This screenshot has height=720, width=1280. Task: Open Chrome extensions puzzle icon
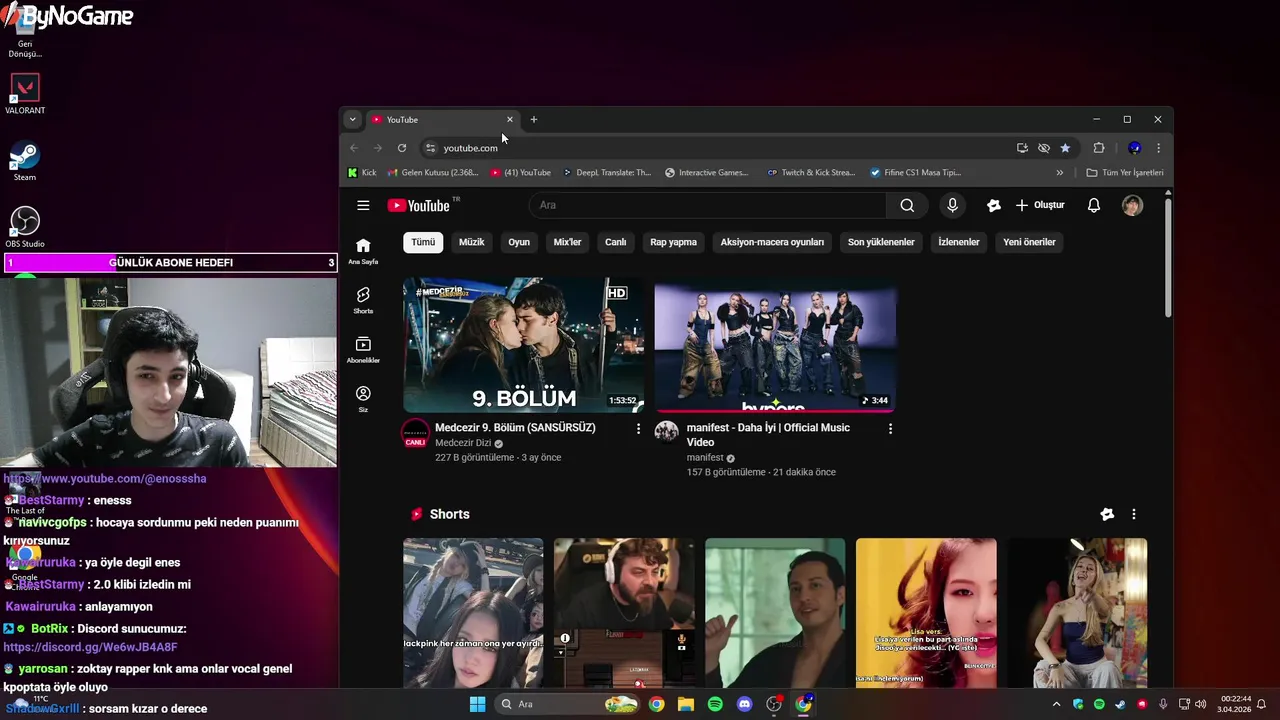click(1099, 148)
